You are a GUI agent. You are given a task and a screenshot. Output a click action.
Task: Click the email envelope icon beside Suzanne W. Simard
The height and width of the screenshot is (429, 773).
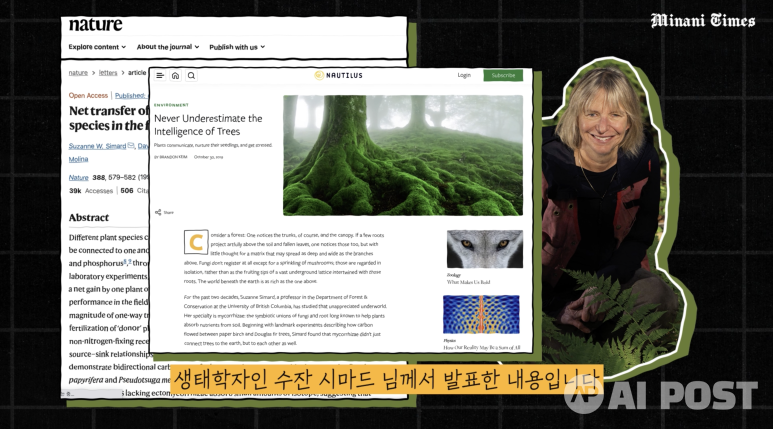(131, 145)
